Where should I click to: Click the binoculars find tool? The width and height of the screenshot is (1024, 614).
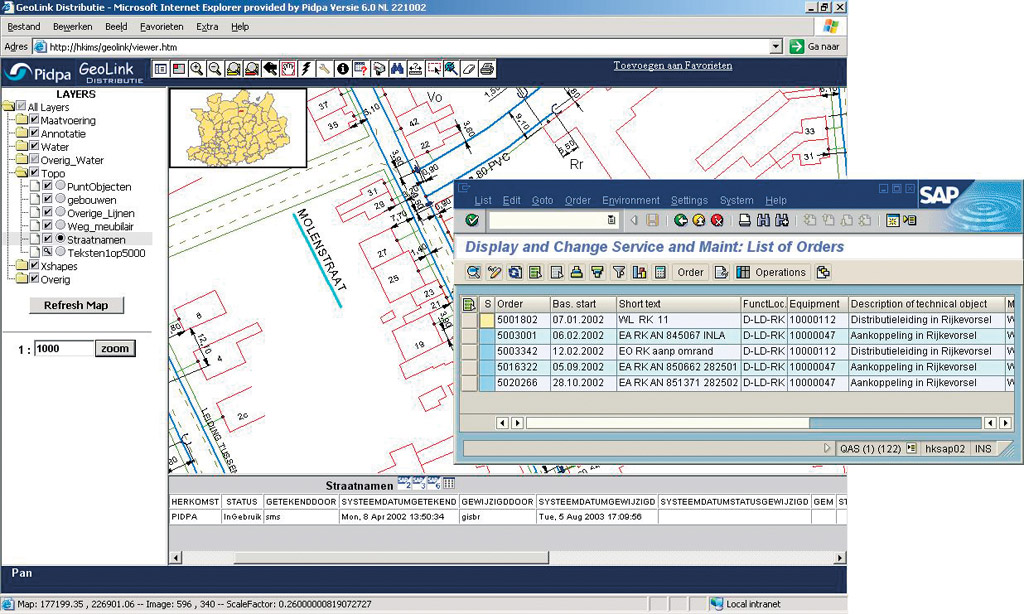(x=396, y=69)
